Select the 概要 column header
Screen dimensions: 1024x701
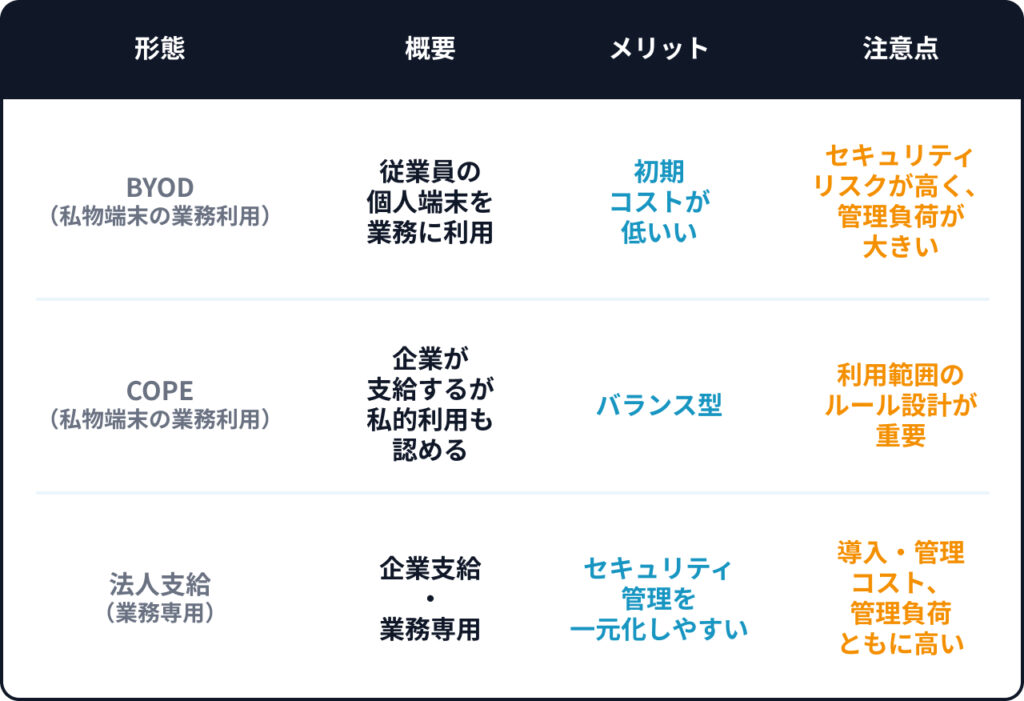click(x=430, y=49)
